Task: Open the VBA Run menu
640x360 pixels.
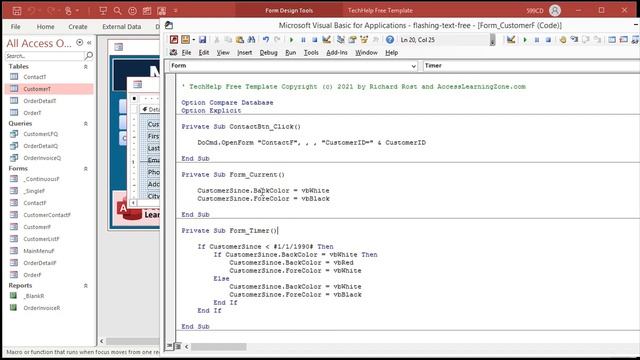Action: (291, 53)
